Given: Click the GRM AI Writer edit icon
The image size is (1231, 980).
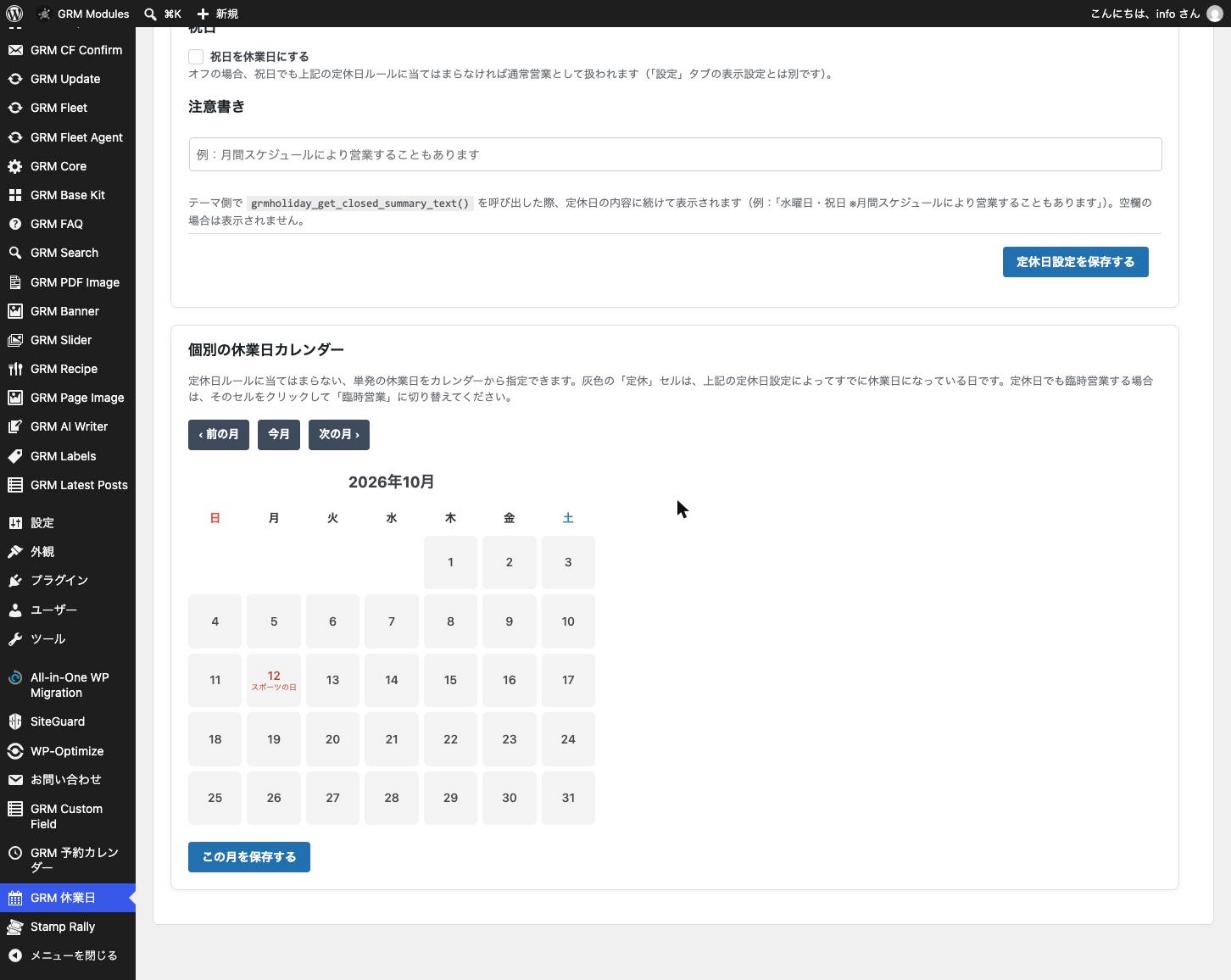Looking at the screenshot, I should [15, 427].
